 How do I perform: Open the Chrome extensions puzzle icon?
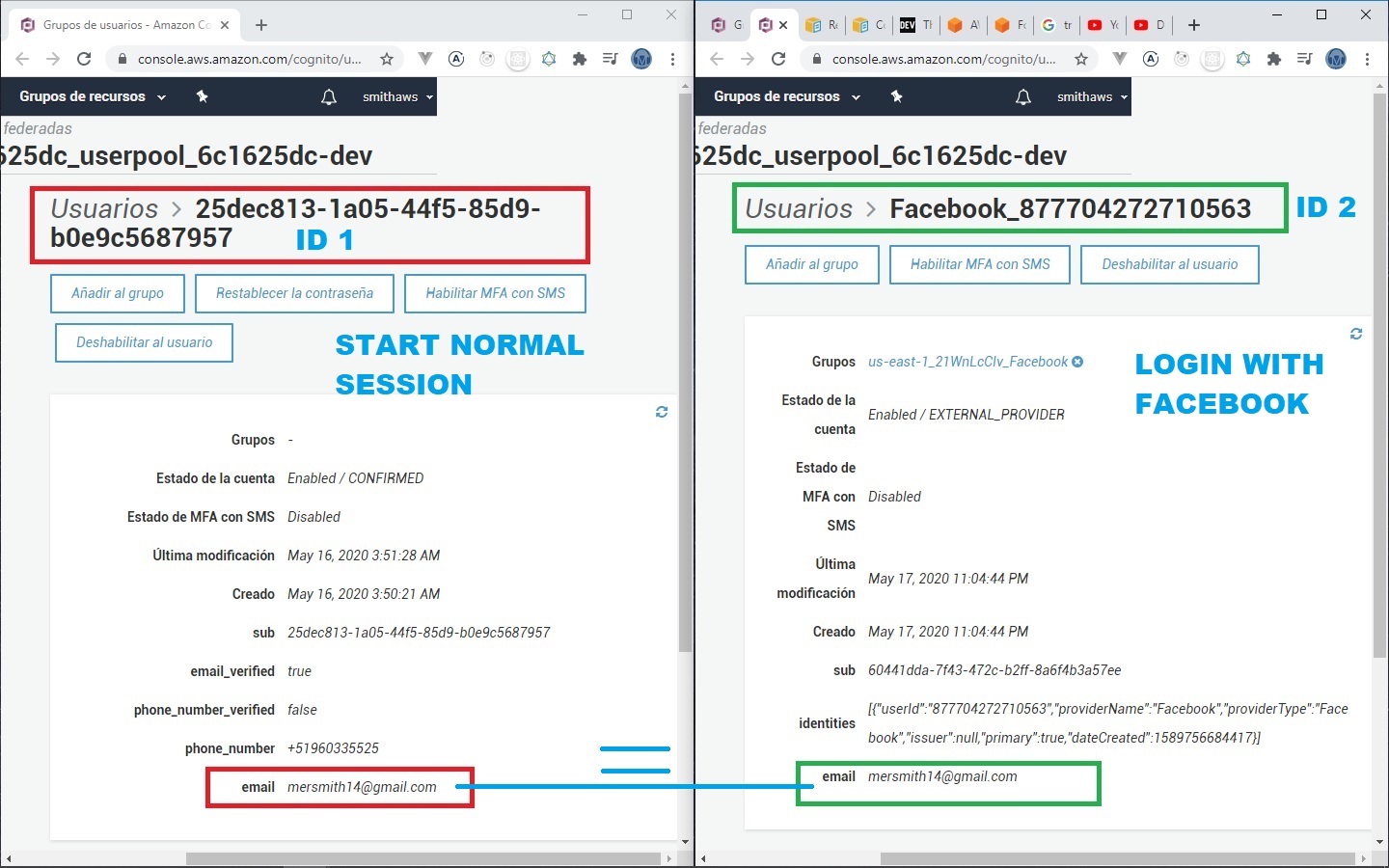coord(580,59)
